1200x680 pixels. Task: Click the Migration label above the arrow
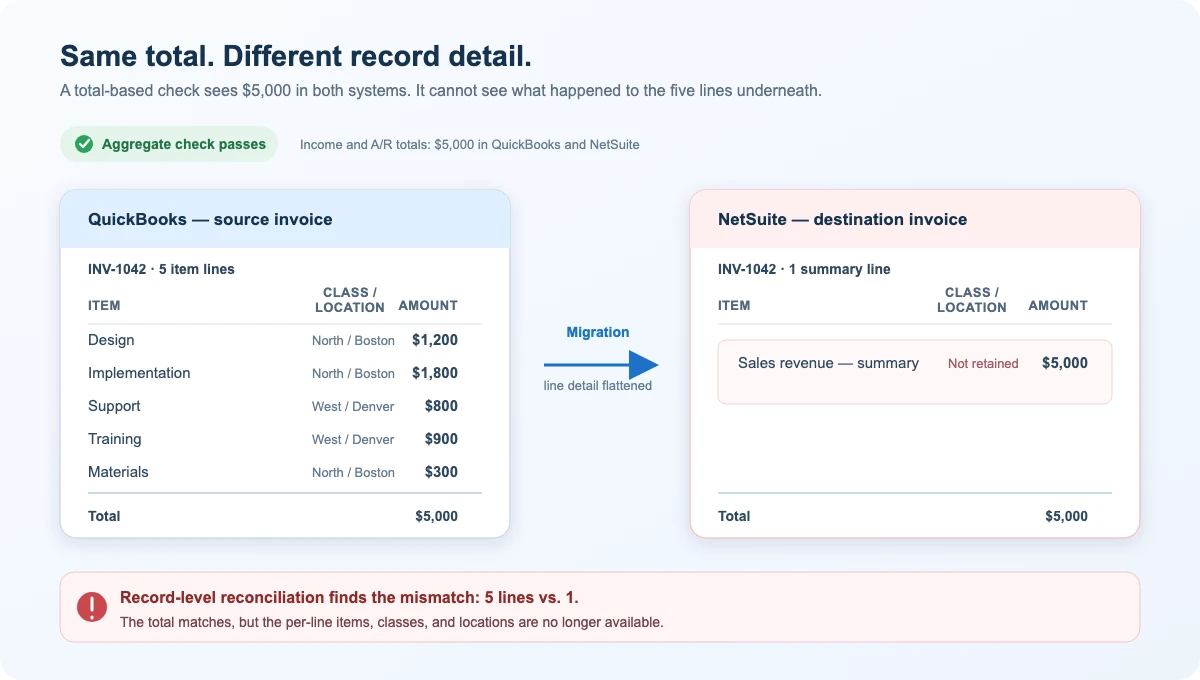point(598,332)
